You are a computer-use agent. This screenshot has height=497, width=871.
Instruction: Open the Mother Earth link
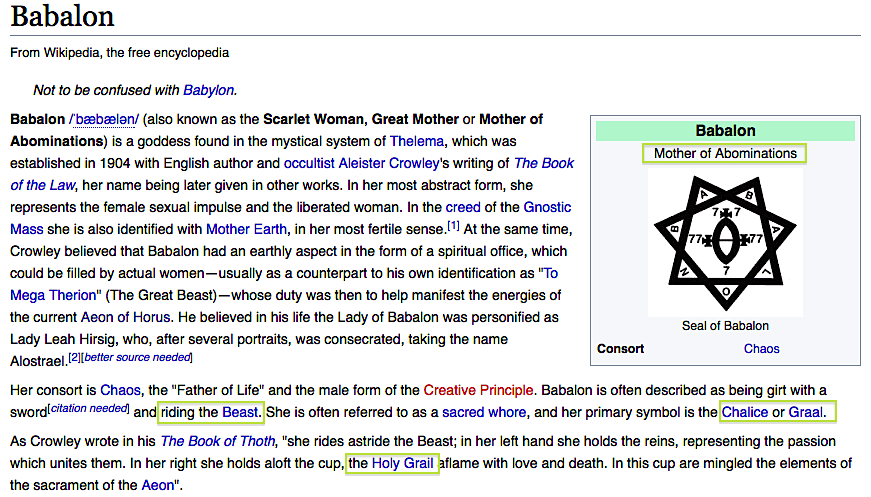click(x=241, y=229)
